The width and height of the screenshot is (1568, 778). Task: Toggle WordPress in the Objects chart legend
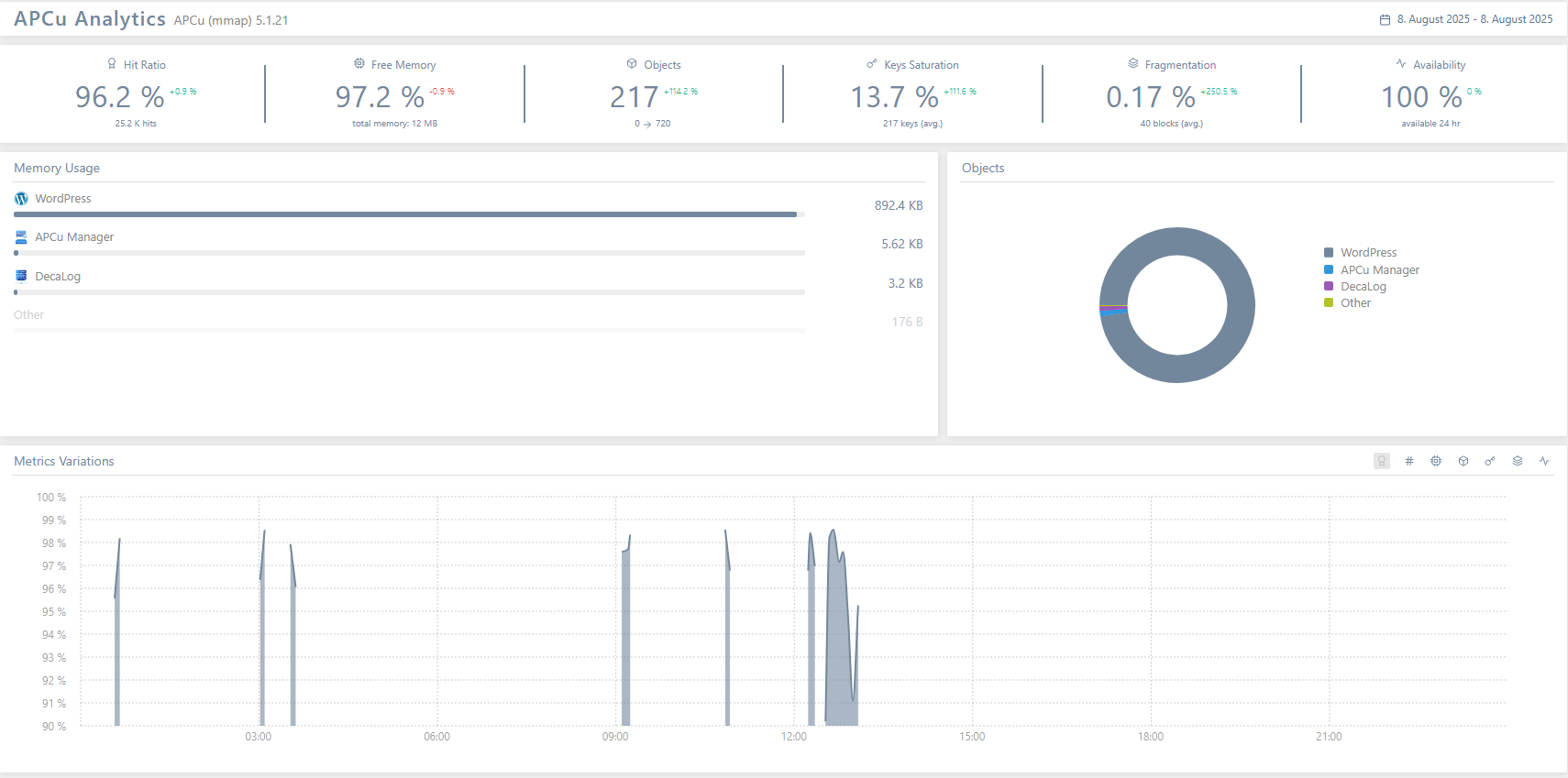pyautogui.click(x=1368, y=253)
